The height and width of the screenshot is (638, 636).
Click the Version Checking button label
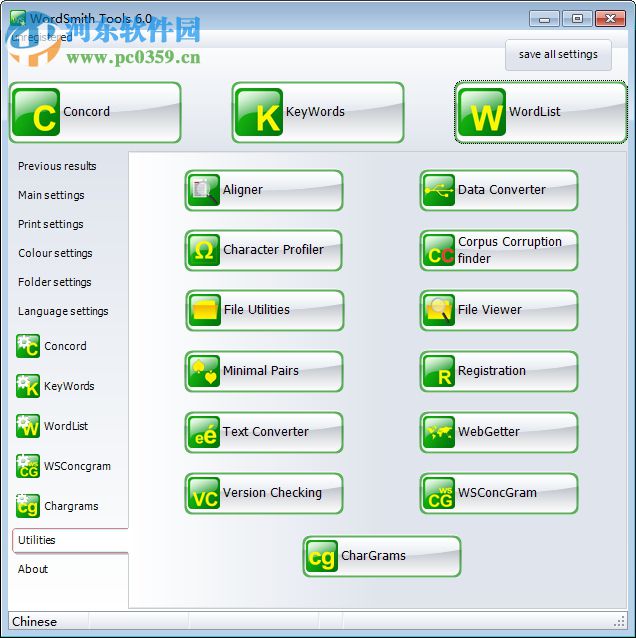pyautogui.click(x=272, y=493)
